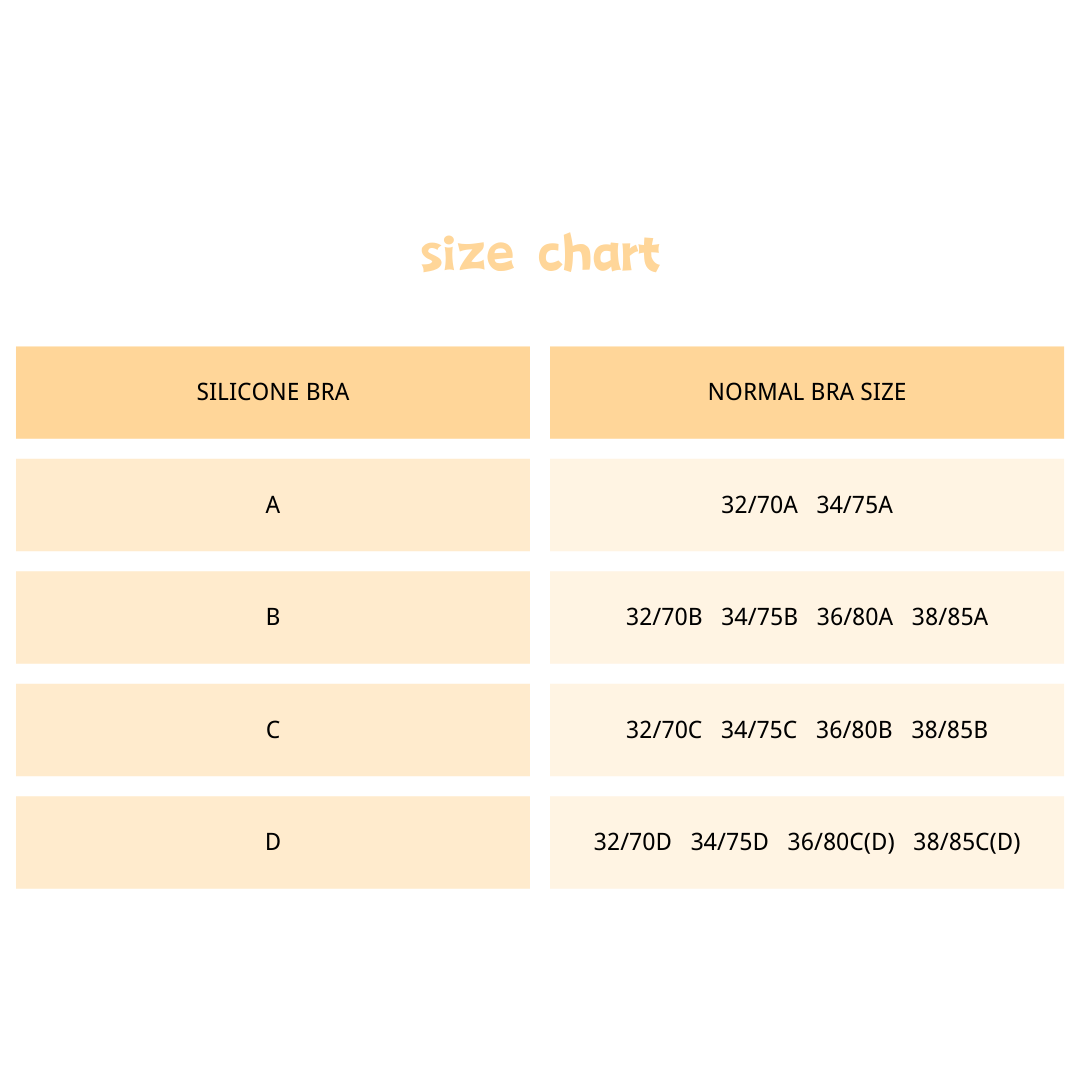Select the SILICONE BRA header cell
1080x1080 pixels.
click(273, 393)
